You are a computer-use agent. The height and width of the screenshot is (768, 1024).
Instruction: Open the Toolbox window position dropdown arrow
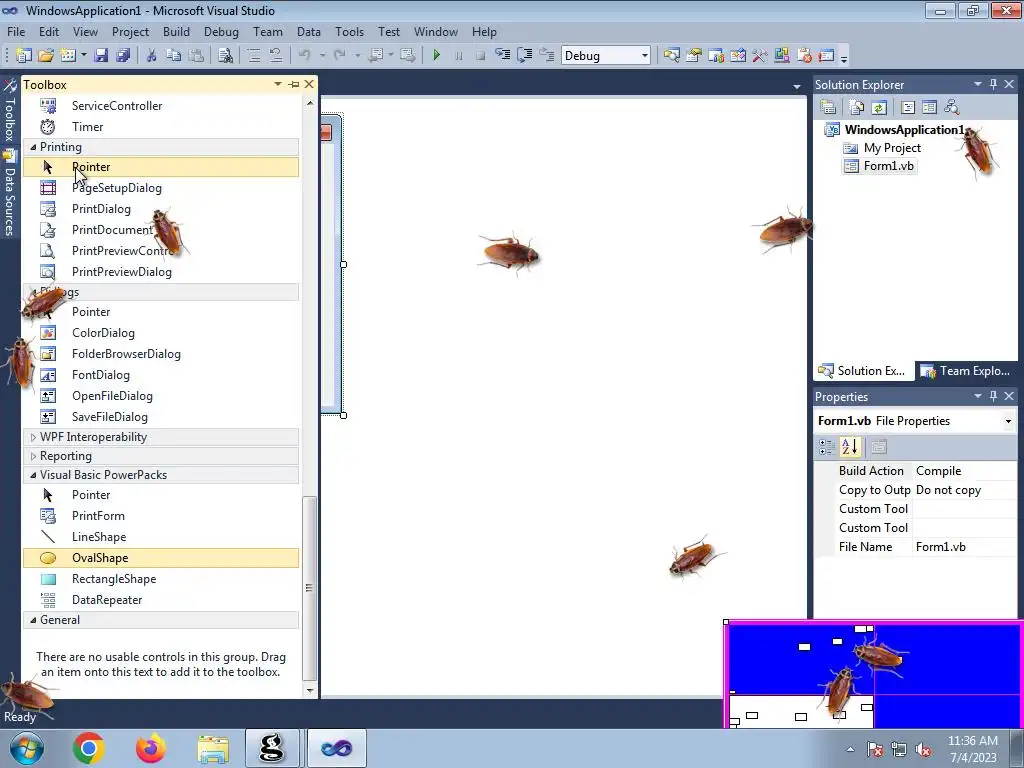(278, 84)
